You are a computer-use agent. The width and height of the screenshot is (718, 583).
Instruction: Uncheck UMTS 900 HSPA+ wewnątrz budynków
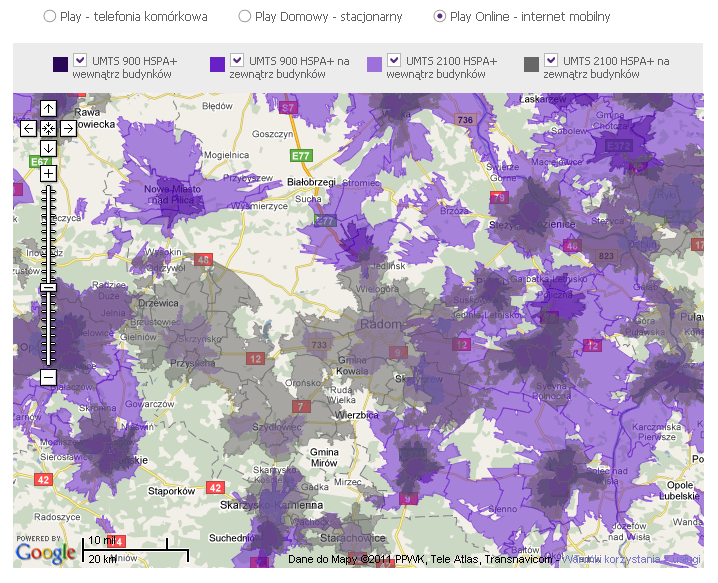[x=80, y=60]
